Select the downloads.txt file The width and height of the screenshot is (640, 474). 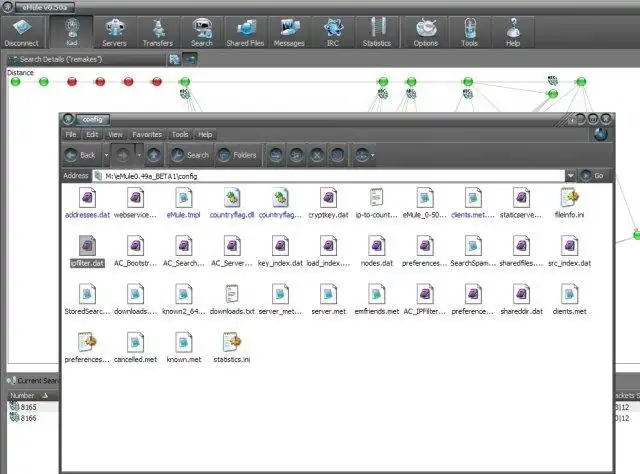pyautogui.click(x=232, y=299)
